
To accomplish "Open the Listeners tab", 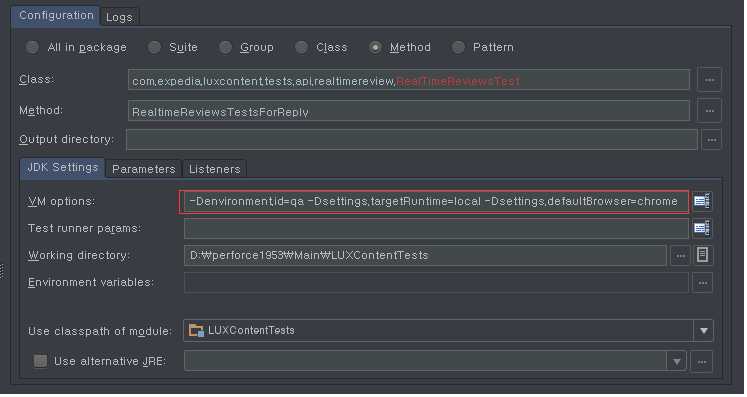I will coord(214,169).
